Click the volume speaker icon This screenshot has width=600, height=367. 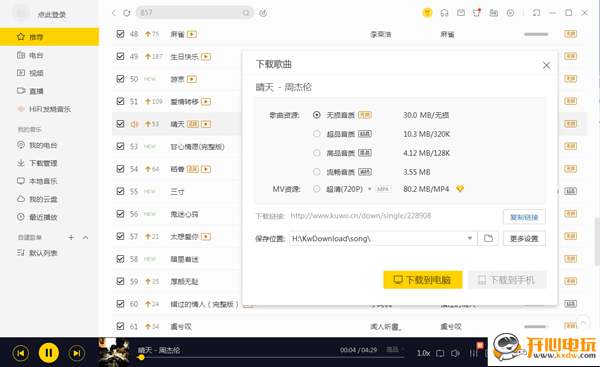tap(455, 353)
